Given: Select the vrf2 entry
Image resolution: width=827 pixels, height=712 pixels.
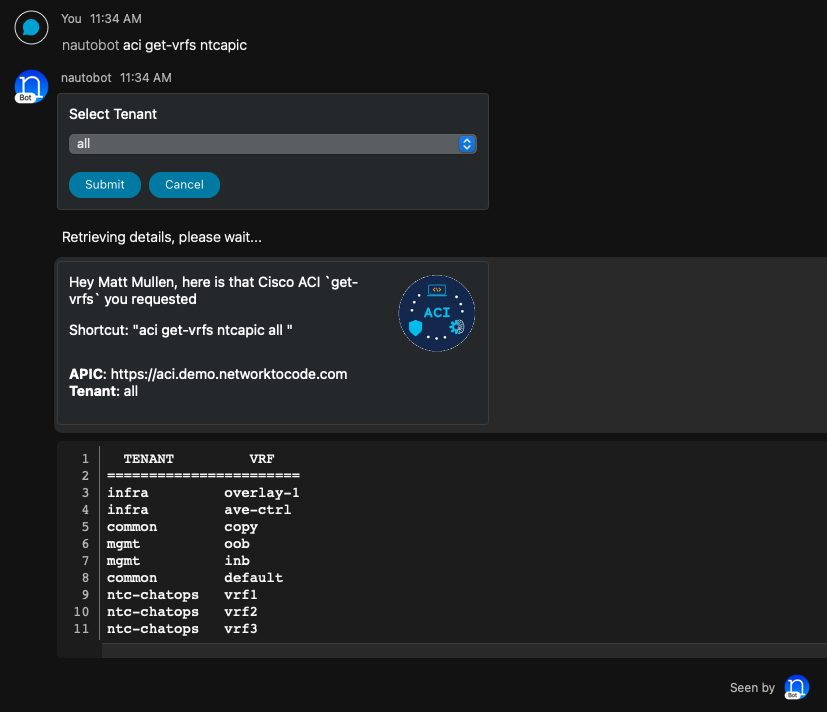Looking at the screenshot, I should (x=241, y=612).
